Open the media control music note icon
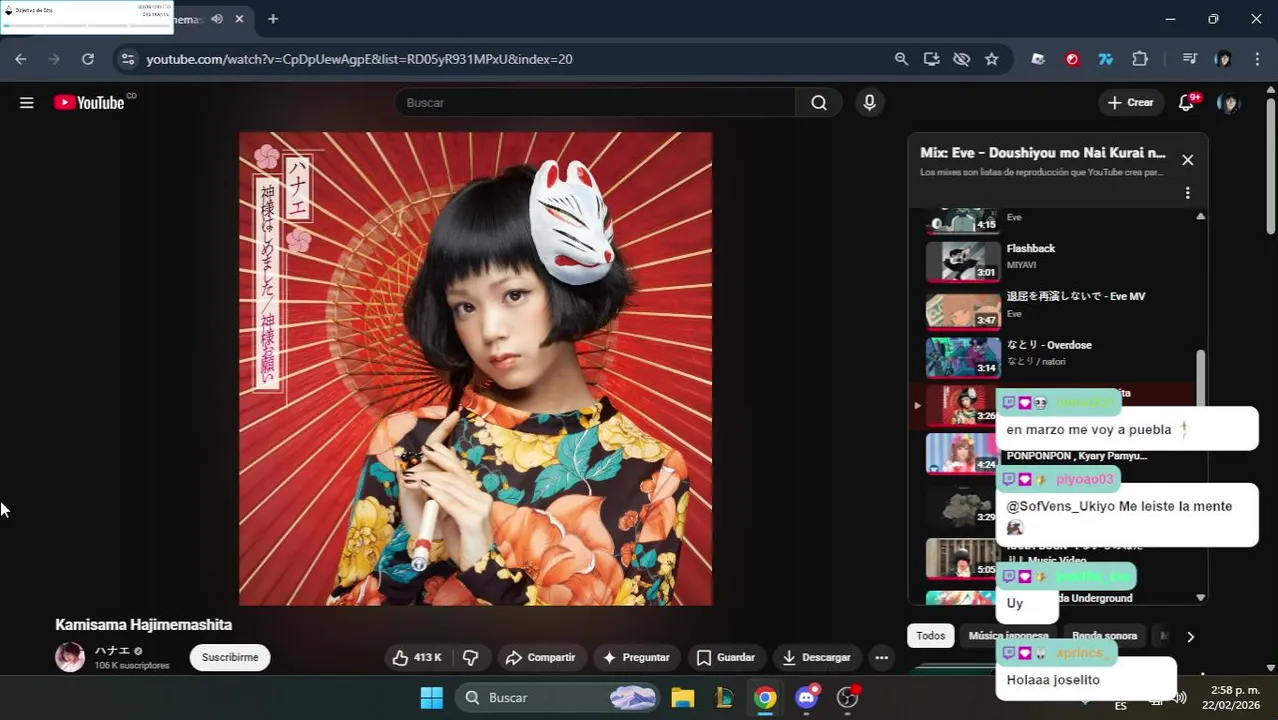Screen dimensions: 1278x720 pyautogui.click(x=1189, y=59)
